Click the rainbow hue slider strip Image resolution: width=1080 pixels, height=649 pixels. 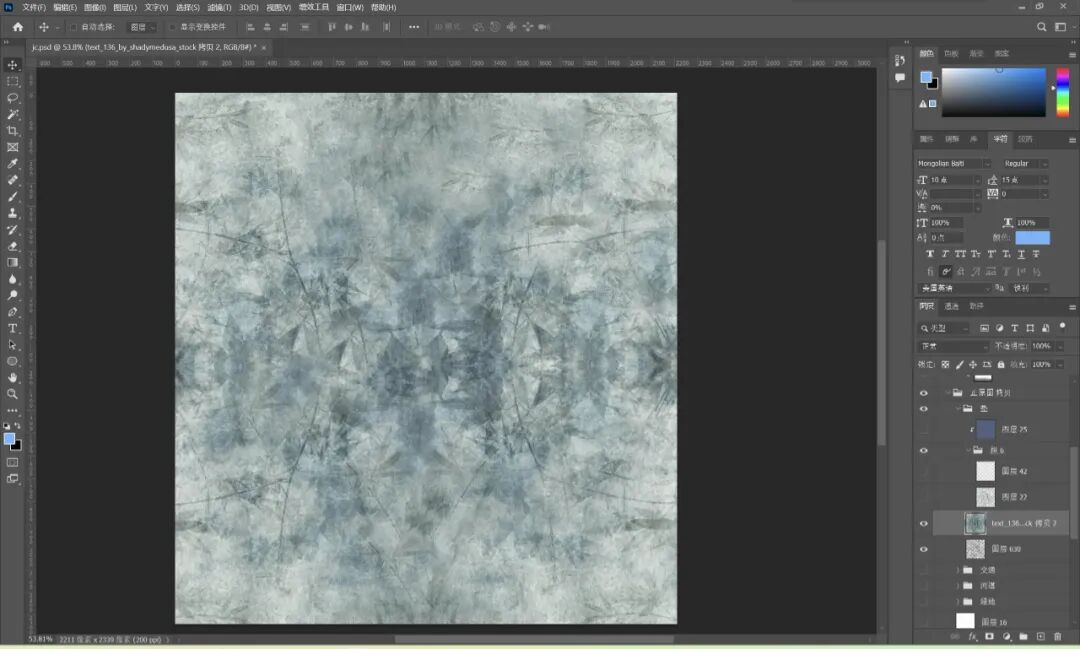pyautogui.click(x=1063, y=92)
